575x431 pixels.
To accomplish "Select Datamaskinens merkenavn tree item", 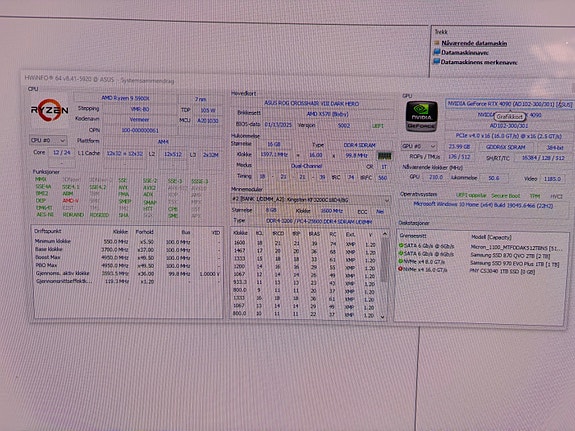I will coord(479,62).
